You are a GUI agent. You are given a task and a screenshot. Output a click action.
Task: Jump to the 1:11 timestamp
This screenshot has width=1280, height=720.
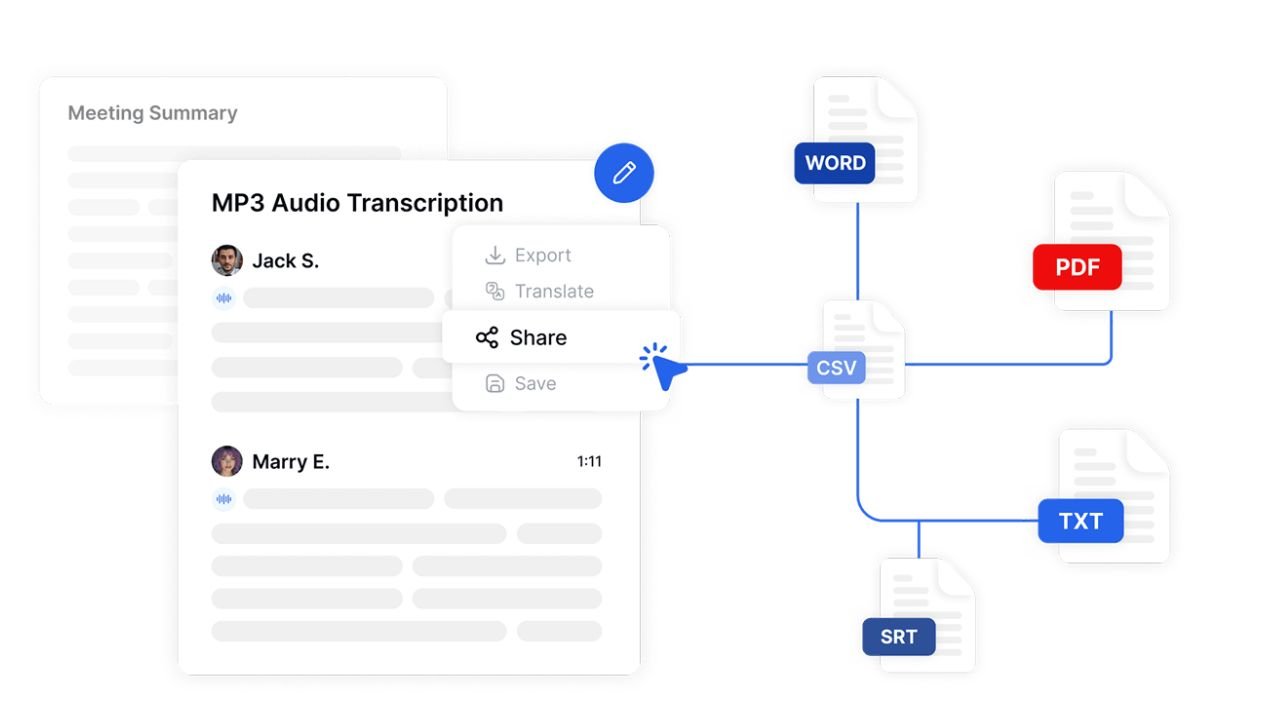click(x=589, y=461)
